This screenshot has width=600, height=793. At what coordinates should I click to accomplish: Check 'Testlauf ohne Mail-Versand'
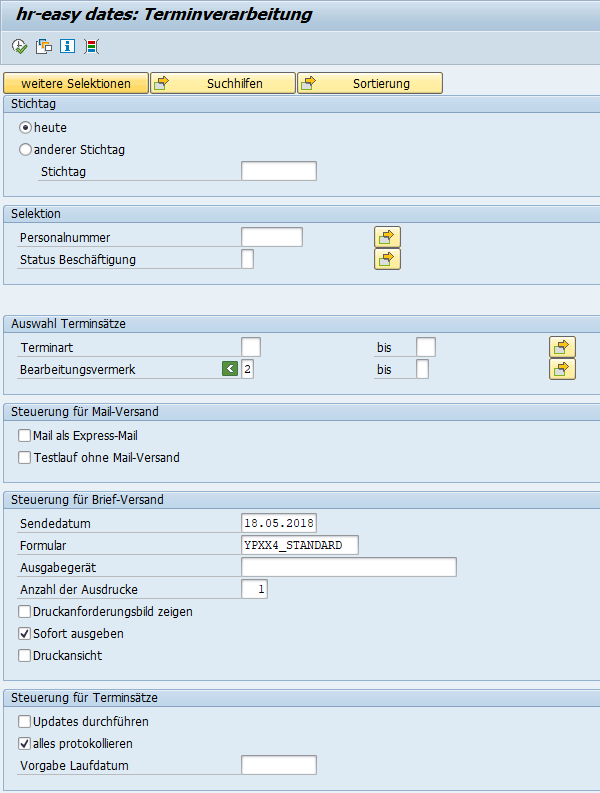pos(25,458)
